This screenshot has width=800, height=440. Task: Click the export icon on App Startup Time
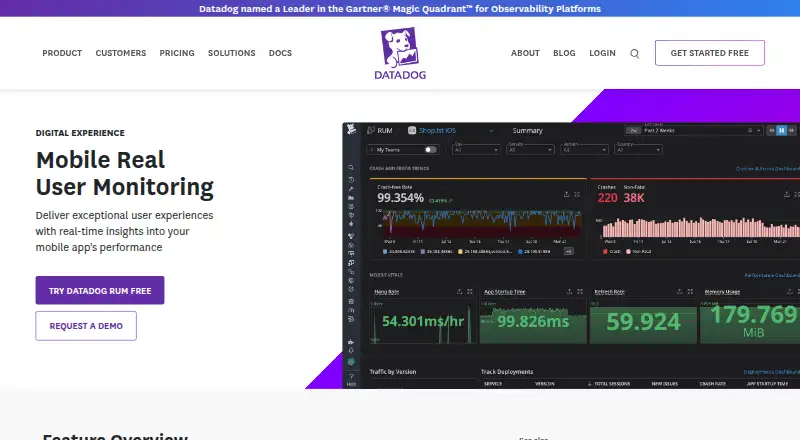coord(569,291)
